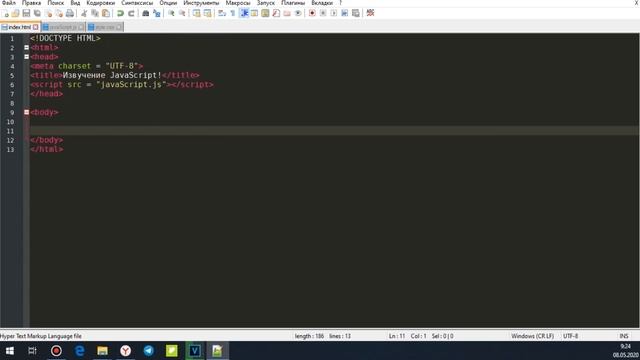The image size is (640, 360).
Task: Open Folder as Workspace toolbar icon
Action: click(287, 13)
